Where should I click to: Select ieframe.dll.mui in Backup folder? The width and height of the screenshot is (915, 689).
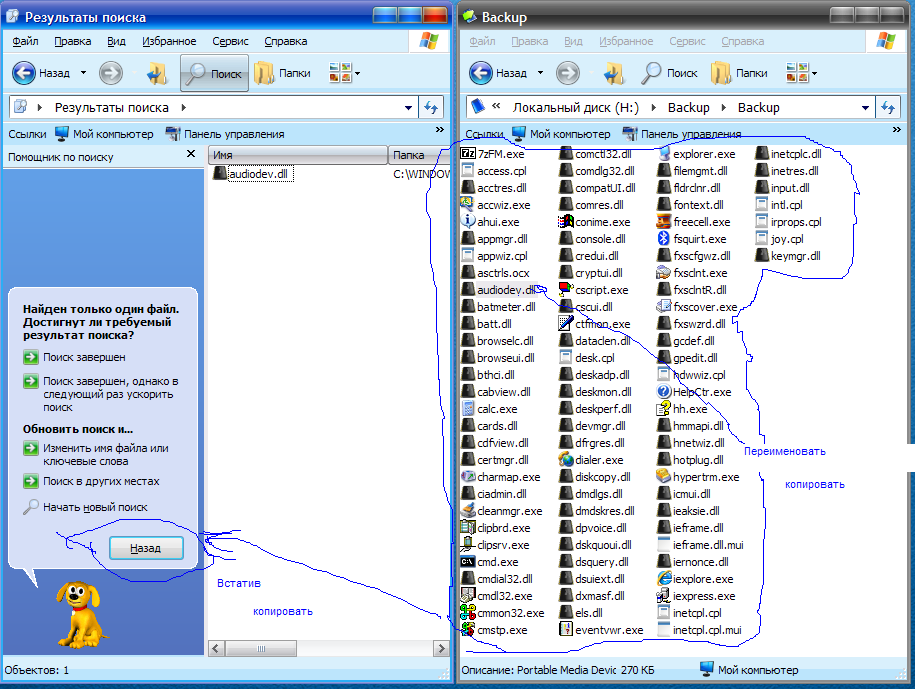tap(700, 544)
